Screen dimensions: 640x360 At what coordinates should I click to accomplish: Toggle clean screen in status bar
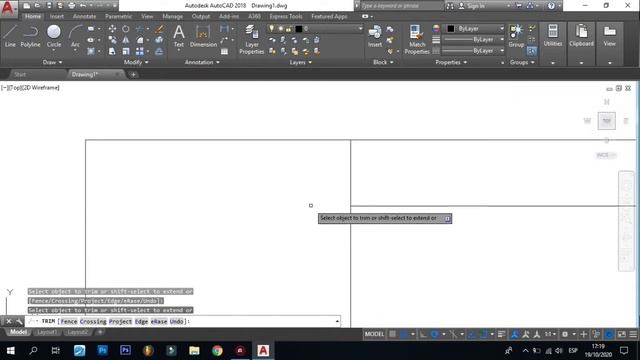tap(622, 334)
